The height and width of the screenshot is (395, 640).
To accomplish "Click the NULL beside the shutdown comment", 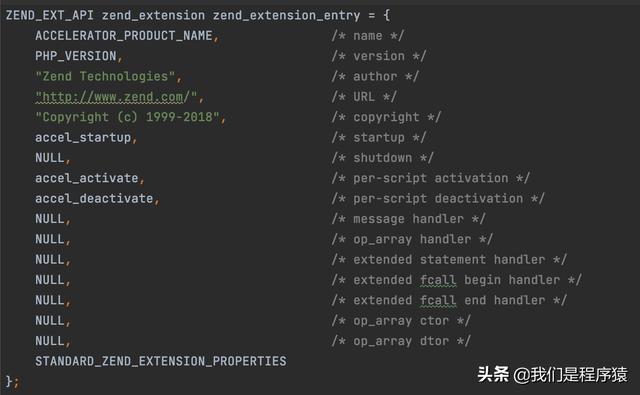I will point(50,158).
